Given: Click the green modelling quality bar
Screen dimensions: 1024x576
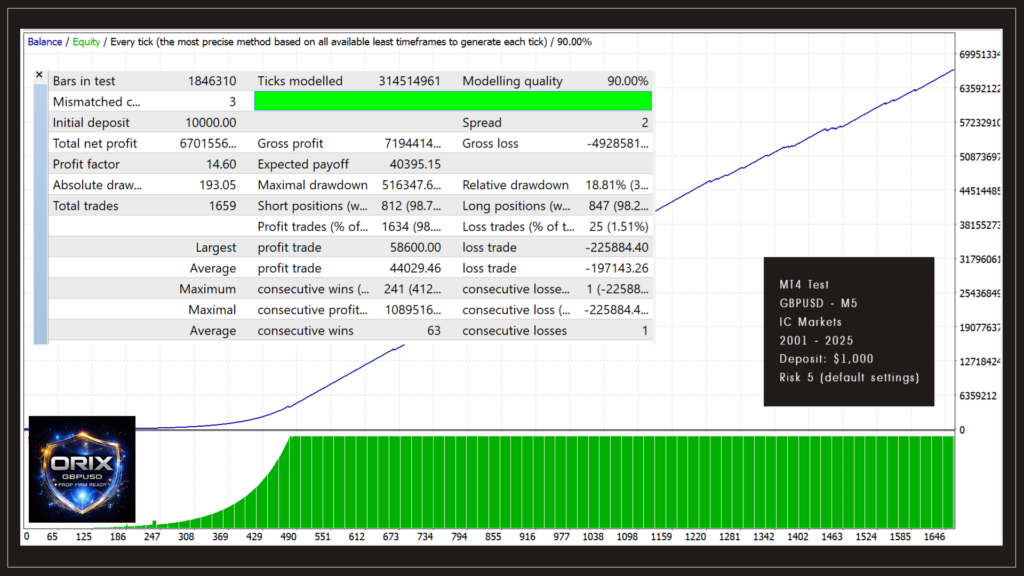Looking at the screenshot, I should (x=453, y=101).
